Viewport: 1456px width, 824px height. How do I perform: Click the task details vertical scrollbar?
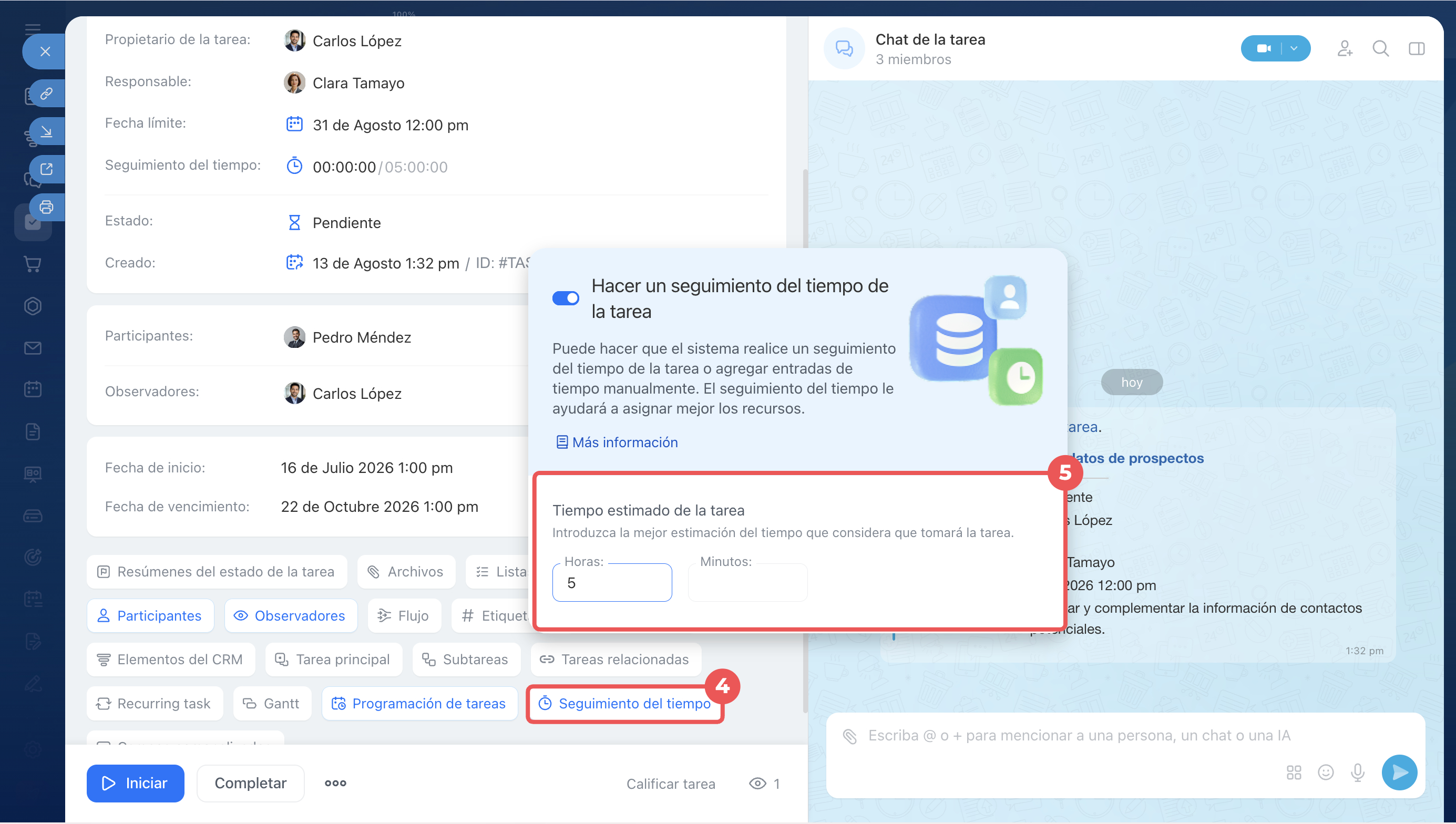[806, 441]
